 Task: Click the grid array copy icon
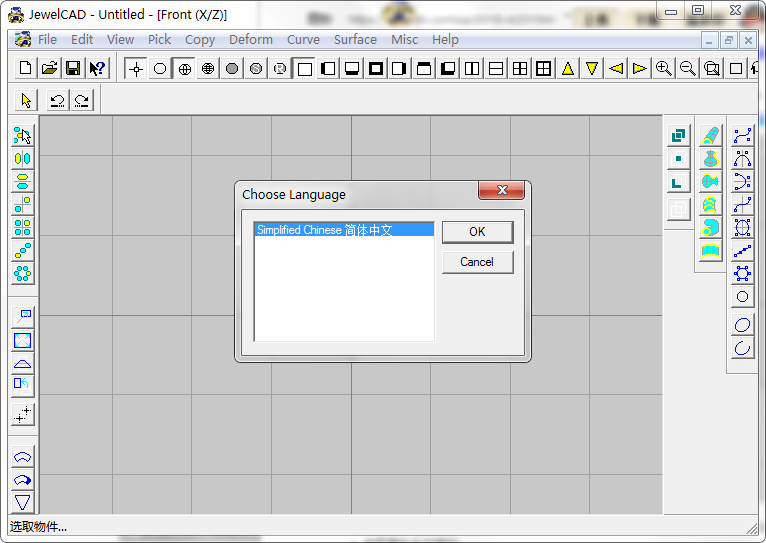(22, 228)
